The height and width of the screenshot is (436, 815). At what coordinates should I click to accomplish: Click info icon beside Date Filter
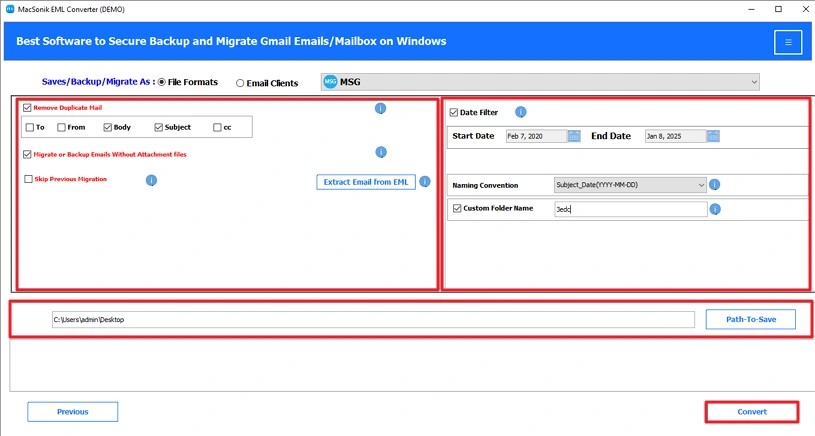pos(520,112)
